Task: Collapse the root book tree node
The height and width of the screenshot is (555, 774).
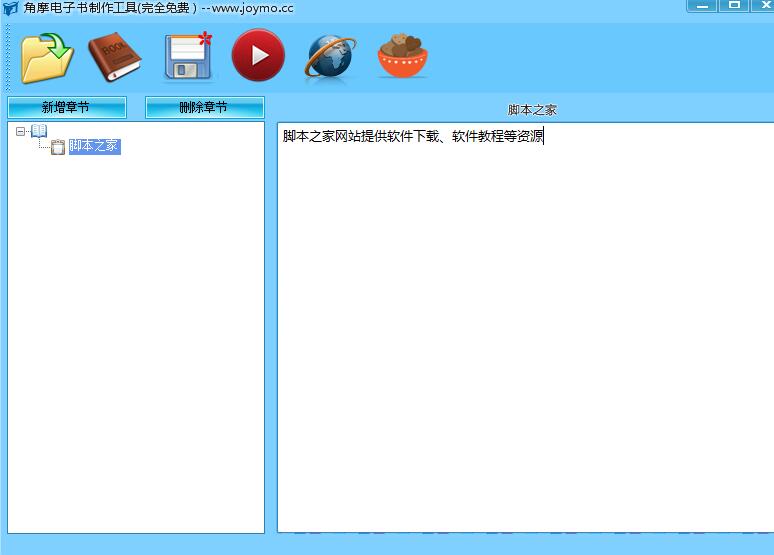Action: 20,131
